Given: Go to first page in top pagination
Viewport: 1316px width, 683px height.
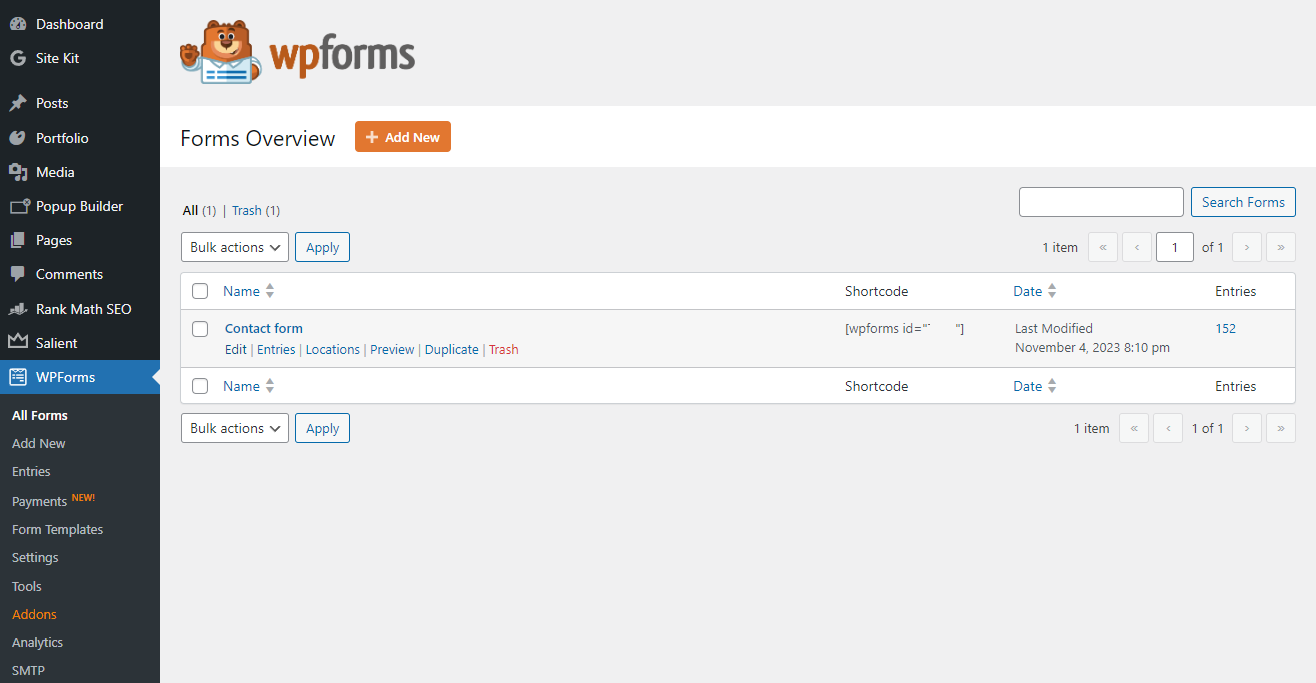Looking at the screenshot, I should (1103, 247).
